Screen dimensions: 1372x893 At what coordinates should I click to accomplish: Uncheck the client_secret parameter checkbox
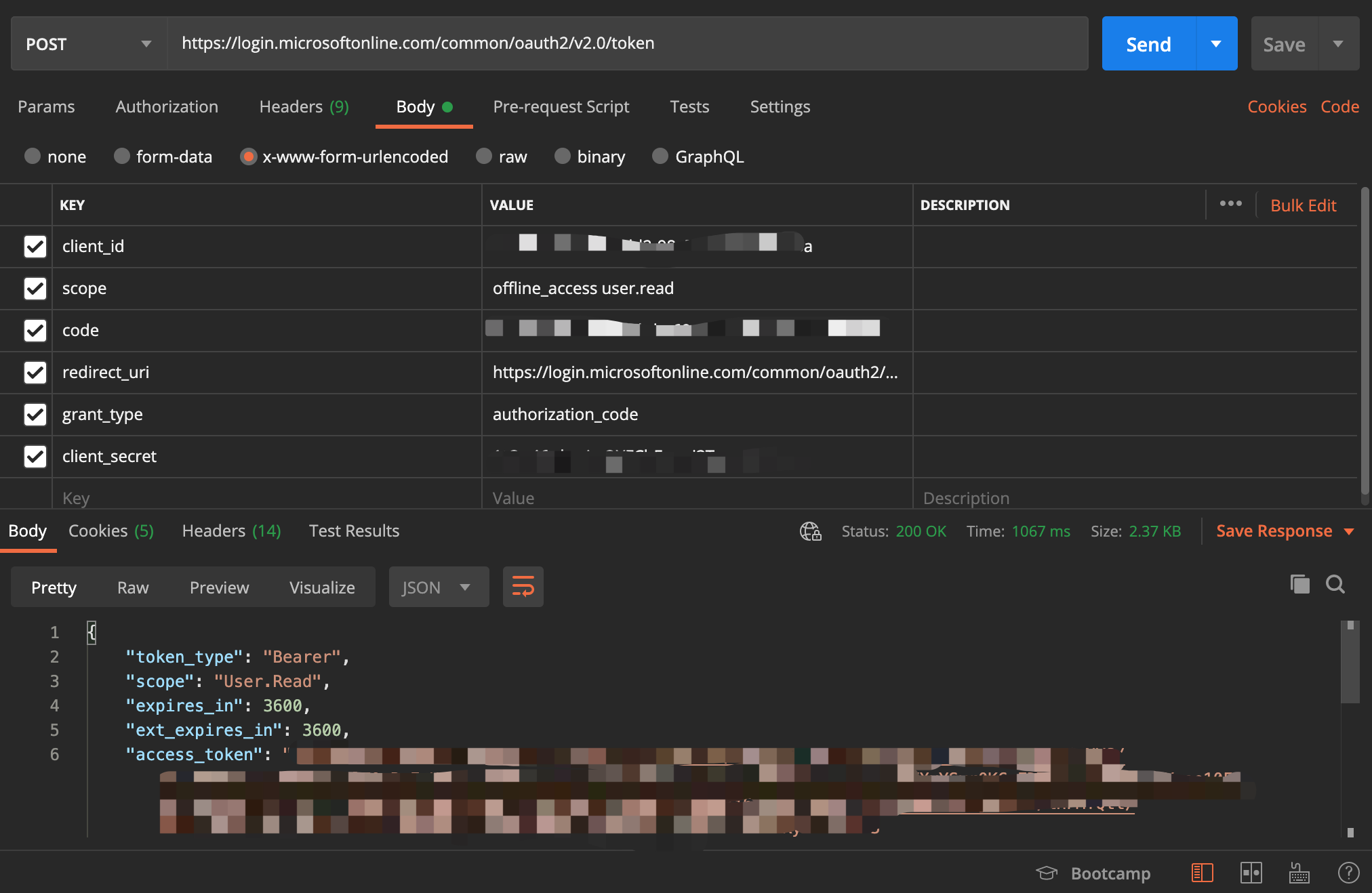pyautogui.click(x=35, y=456)
